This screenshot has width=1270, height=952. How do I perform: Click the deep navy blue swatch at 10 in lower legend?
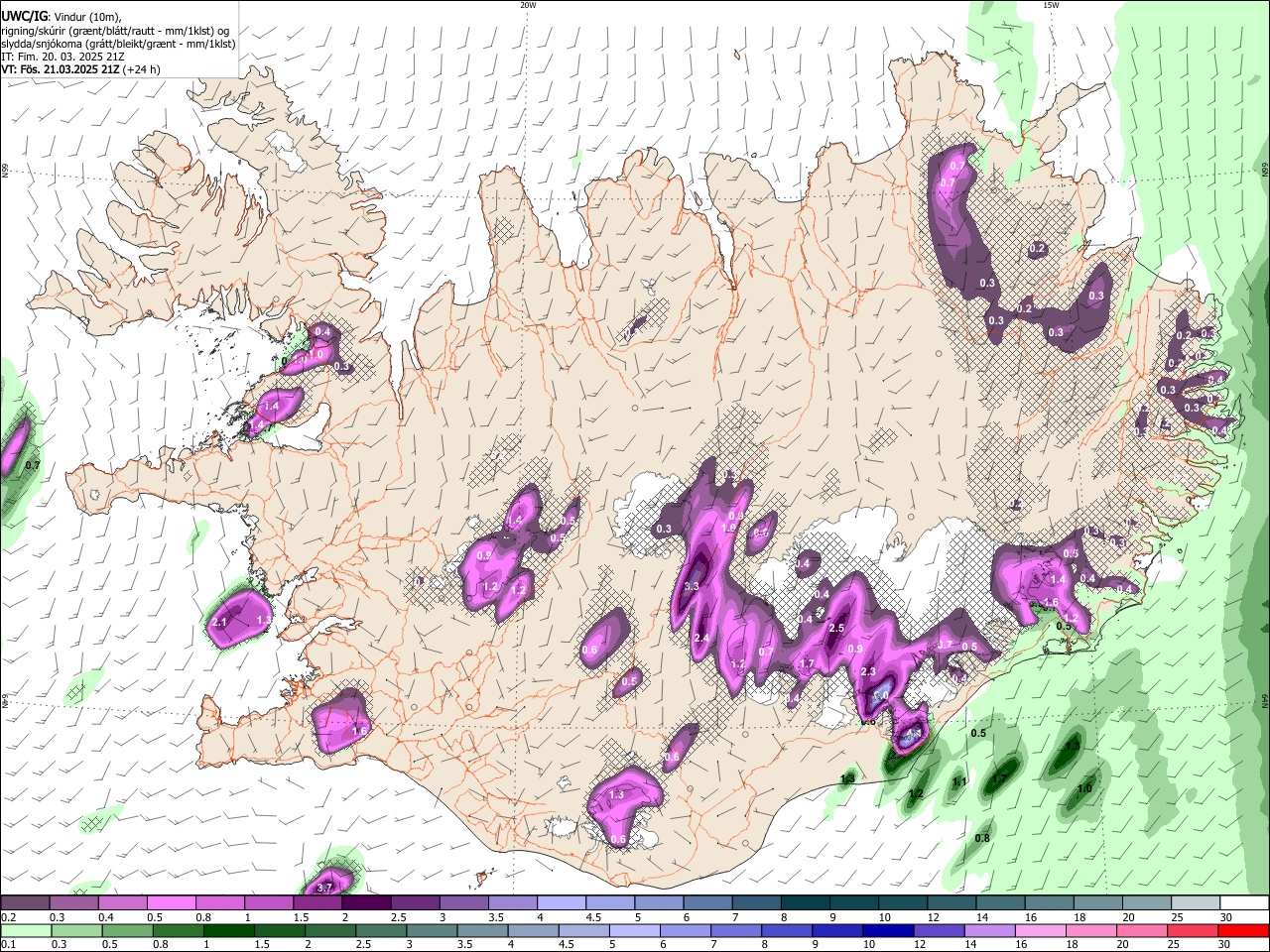tap(889, 930)
